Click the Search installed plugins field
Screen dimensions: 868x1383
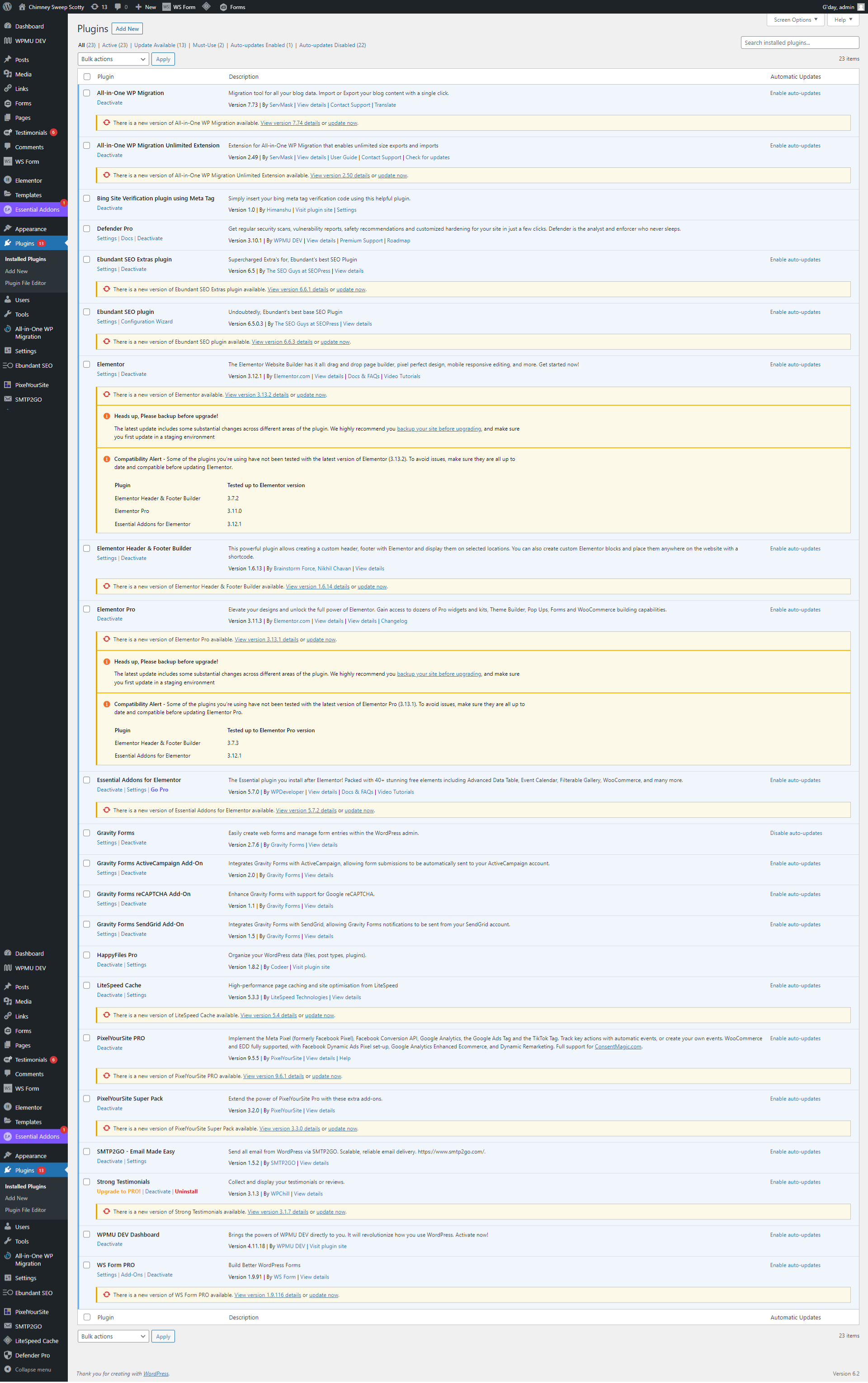point(799,43)
